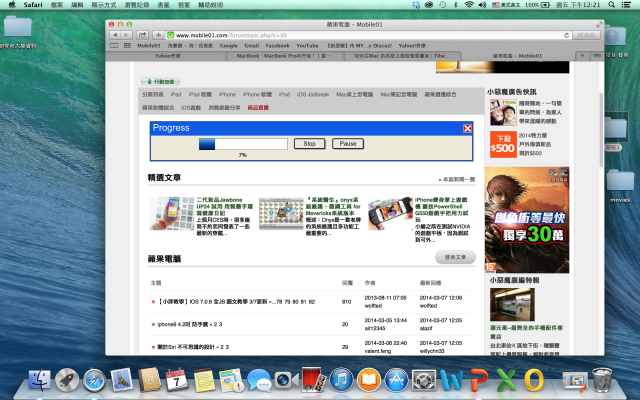The height and width of the screenshot is (400, 640).
Task: Open iBooks orange book in Dock
Action: coord(369,380)
